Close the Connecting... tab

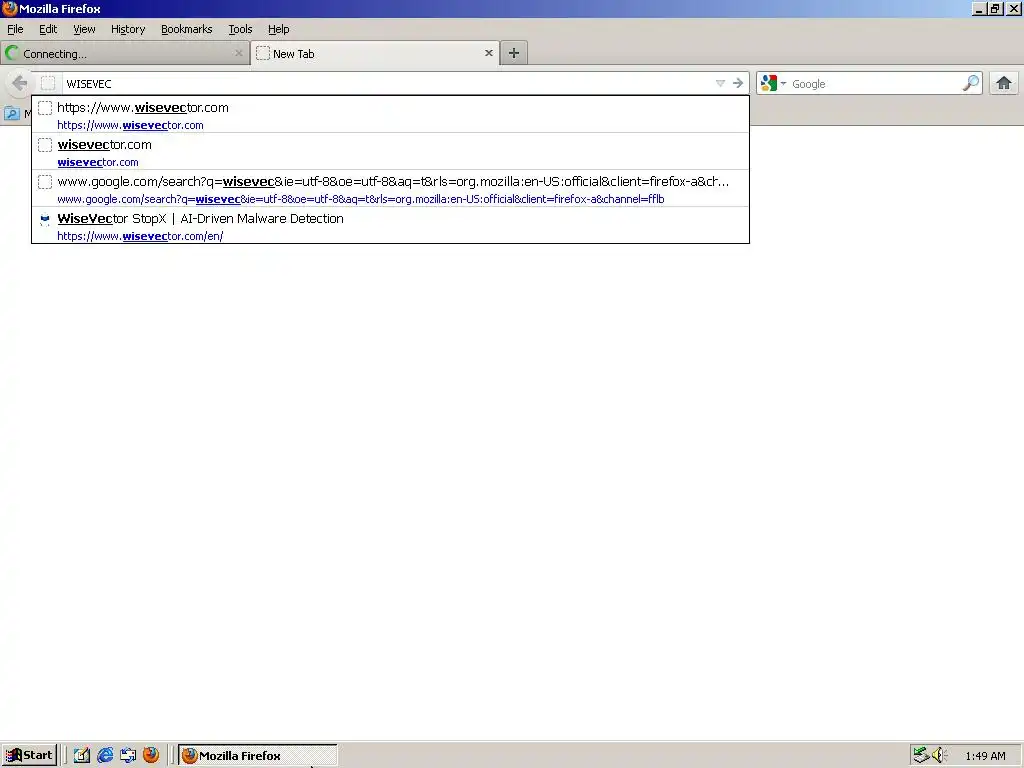pos(238,54)
